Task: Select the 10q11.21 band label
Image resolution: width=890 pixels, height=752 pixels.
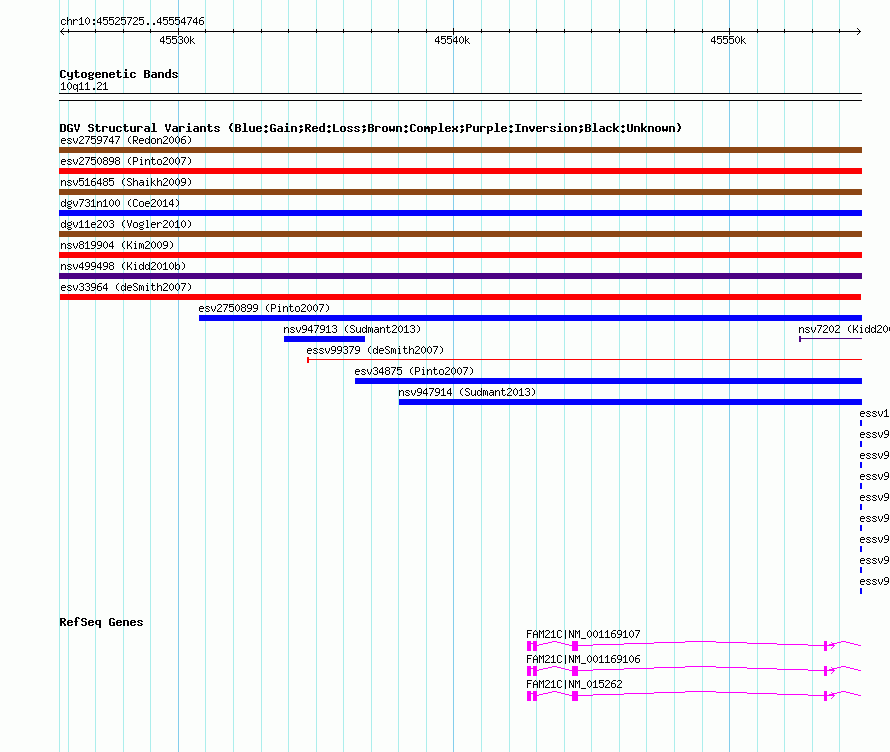Action: tap(84, 86)
